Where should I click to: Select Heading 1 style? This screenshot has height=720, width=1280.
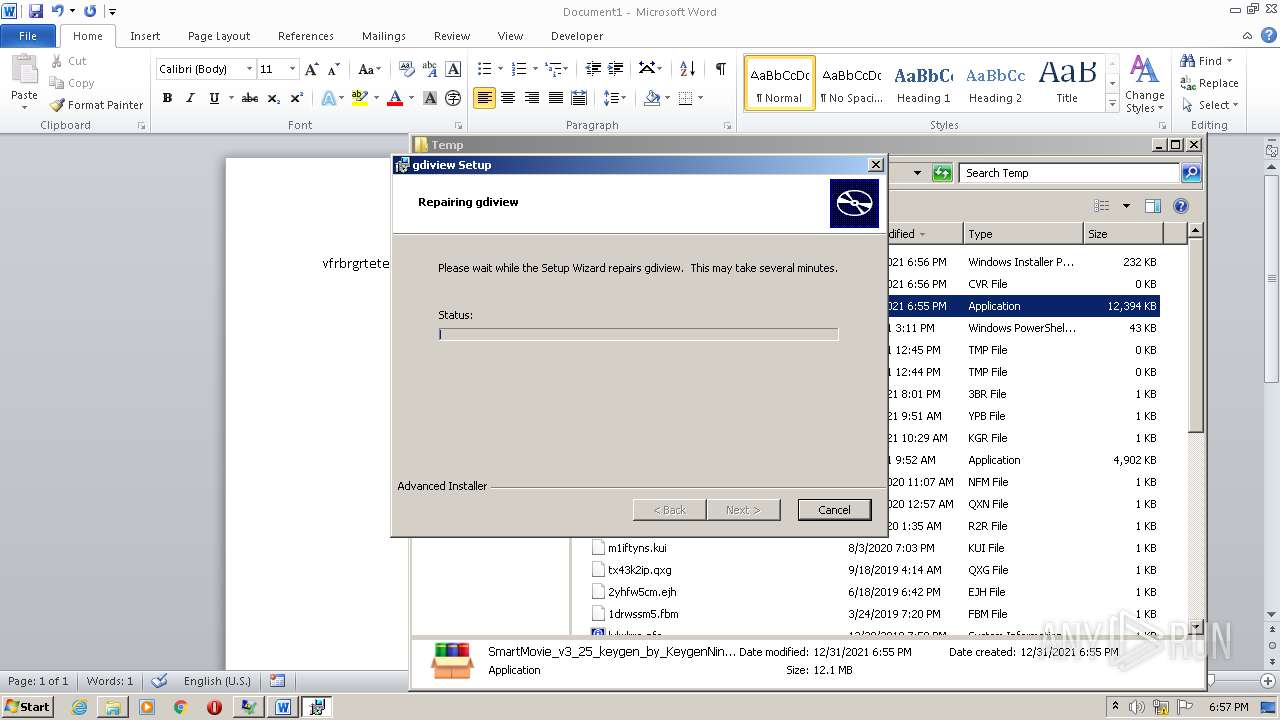(923, 83)
